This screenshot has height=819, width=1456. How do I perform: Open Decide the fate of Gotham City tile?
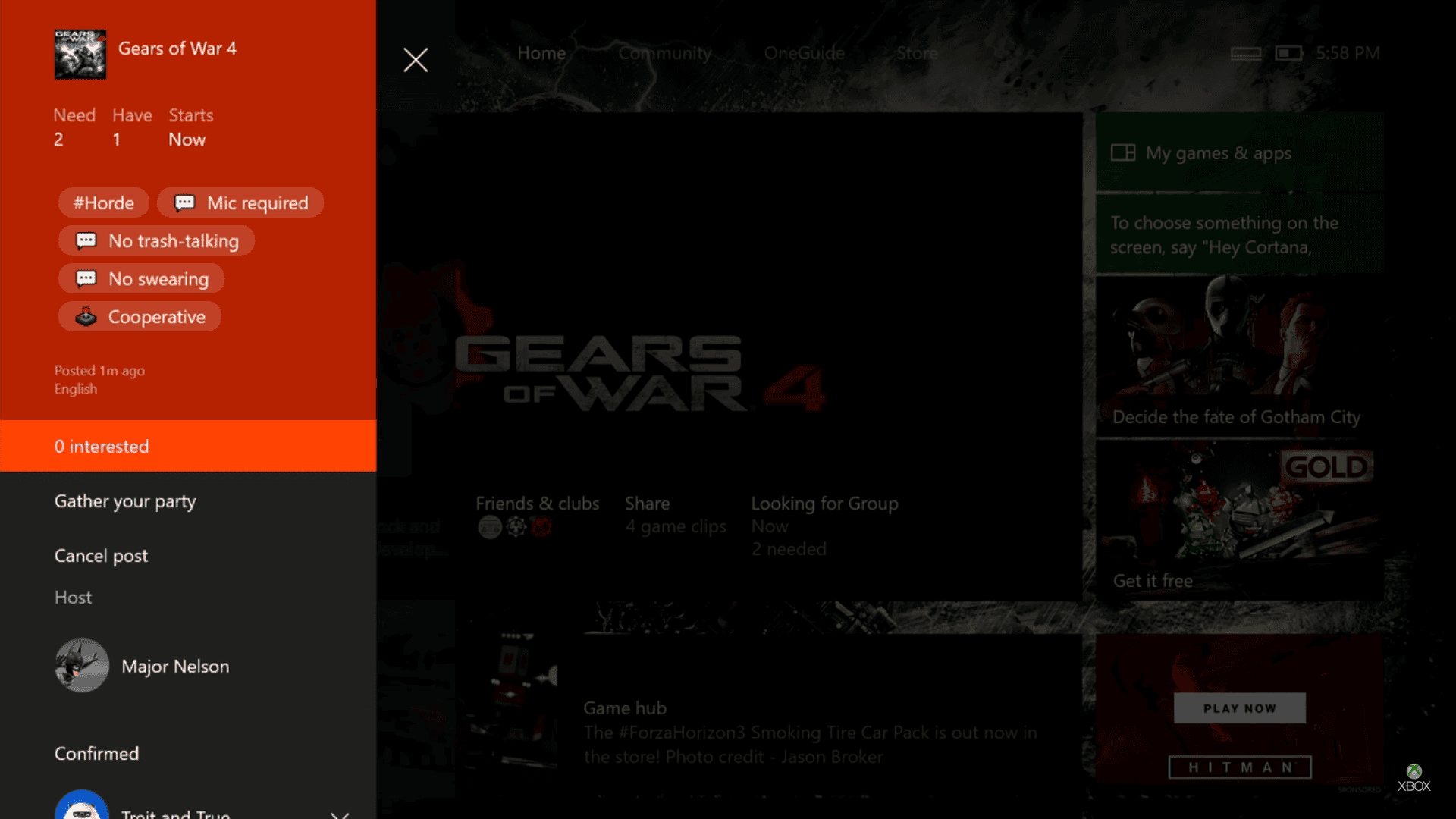(1240, 356)
